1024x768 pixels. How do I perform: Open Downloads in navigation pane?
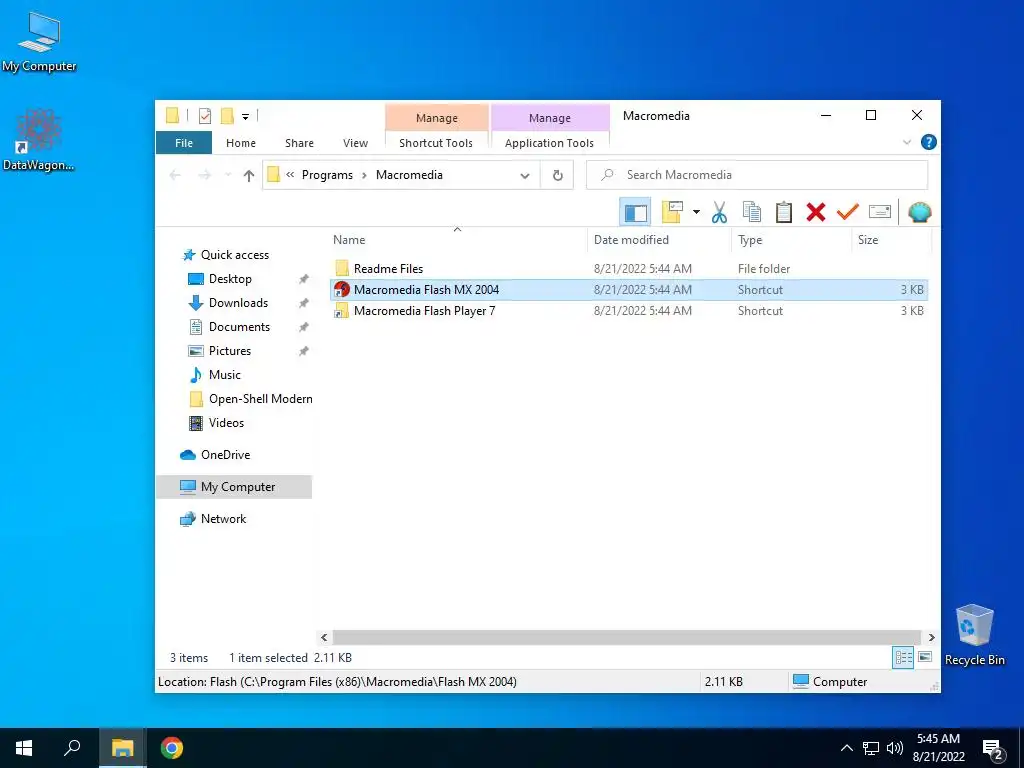coord(238,303)
